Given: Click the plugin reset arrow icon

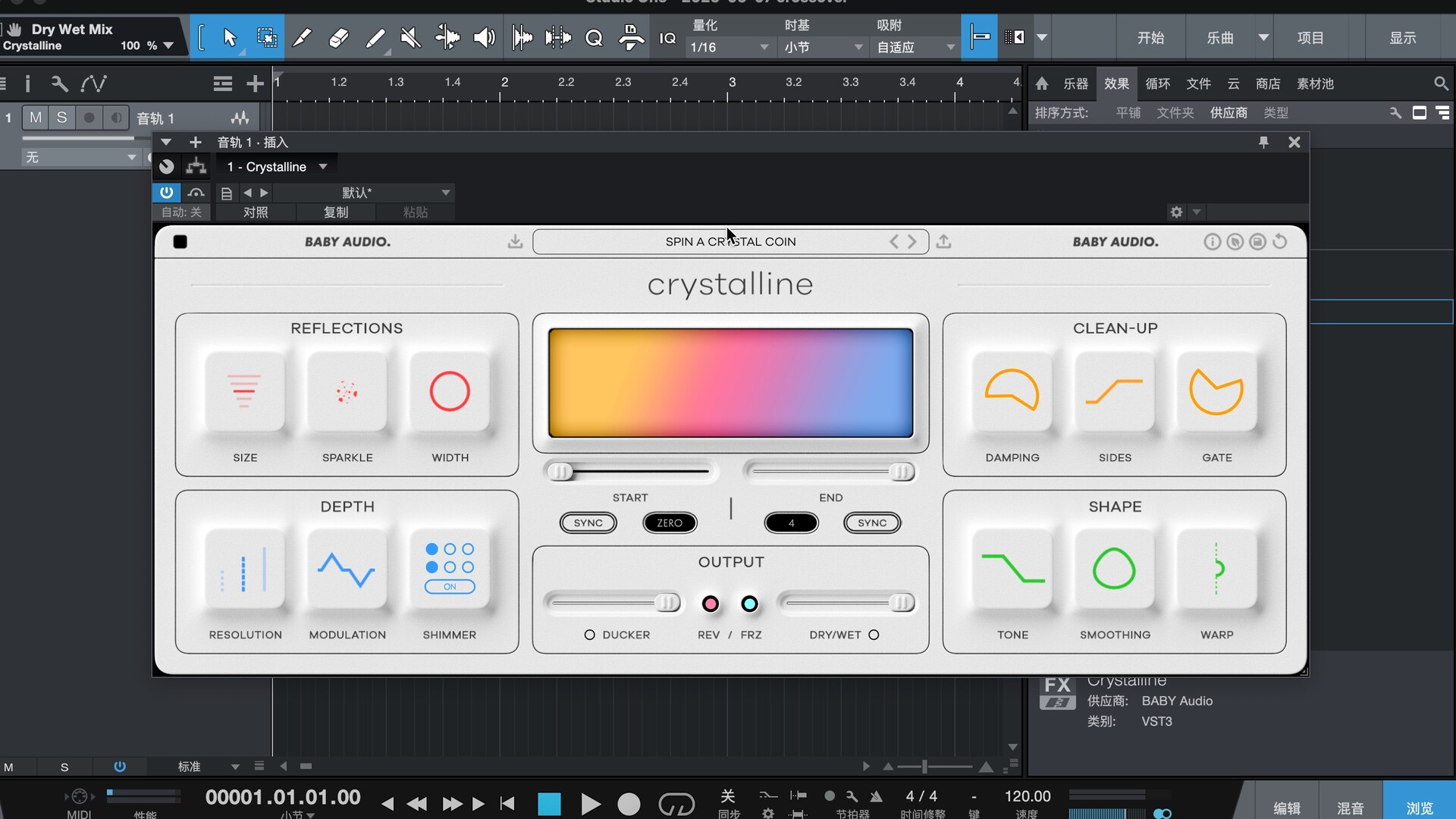Looking at the screenshot, I should click(1280, 242).
